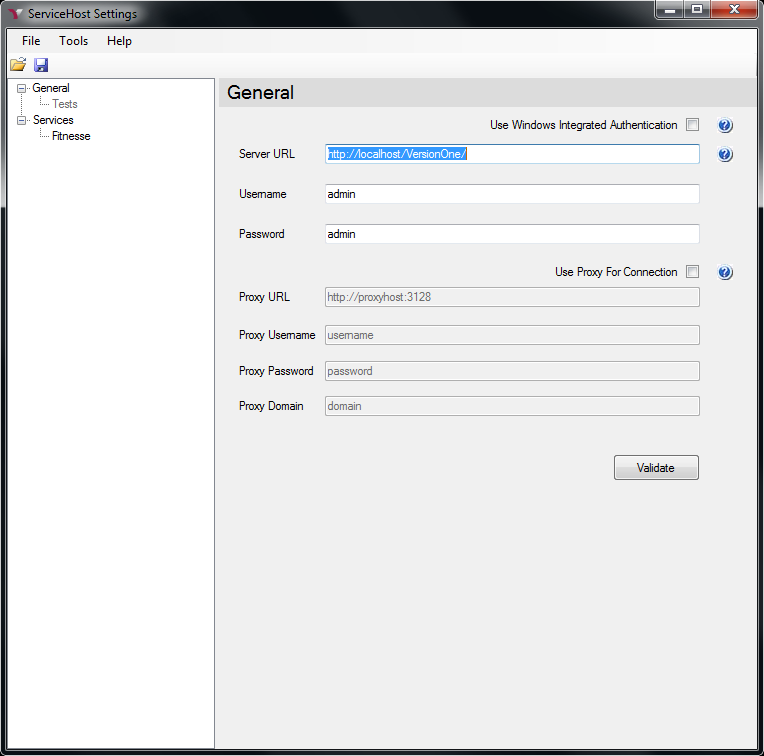Click the Proxy Domain field
Viewport: 764px width, 756px height.
click(x=512, y=406)
